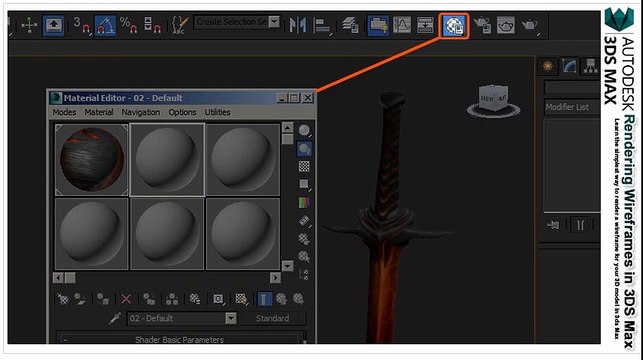Image resolution: width=643 pixels, height=360 pixels.
Task: Switch to the Create command panel tab
Action: [x=548, y=66]
